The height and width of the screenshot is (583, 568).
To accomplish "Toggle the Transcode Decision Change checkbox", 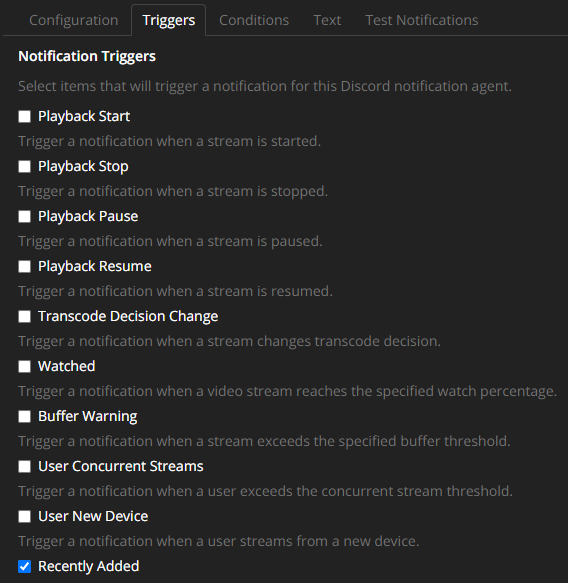I will [25, 316].
